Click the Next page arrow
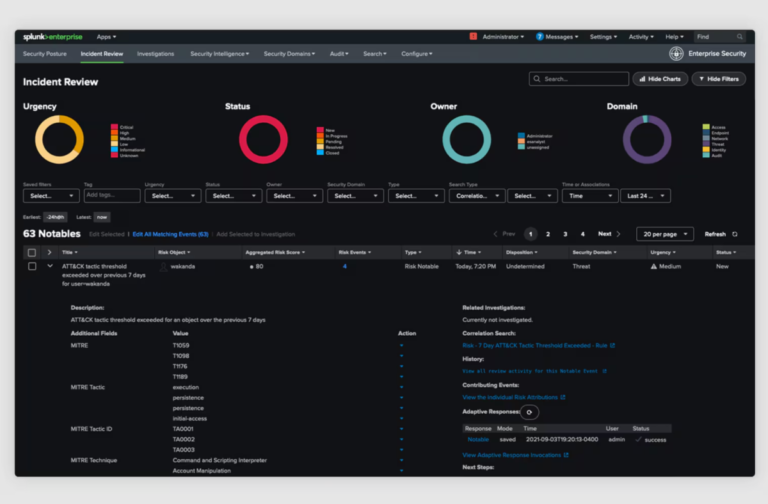768x504 pixels. point(619,234)
